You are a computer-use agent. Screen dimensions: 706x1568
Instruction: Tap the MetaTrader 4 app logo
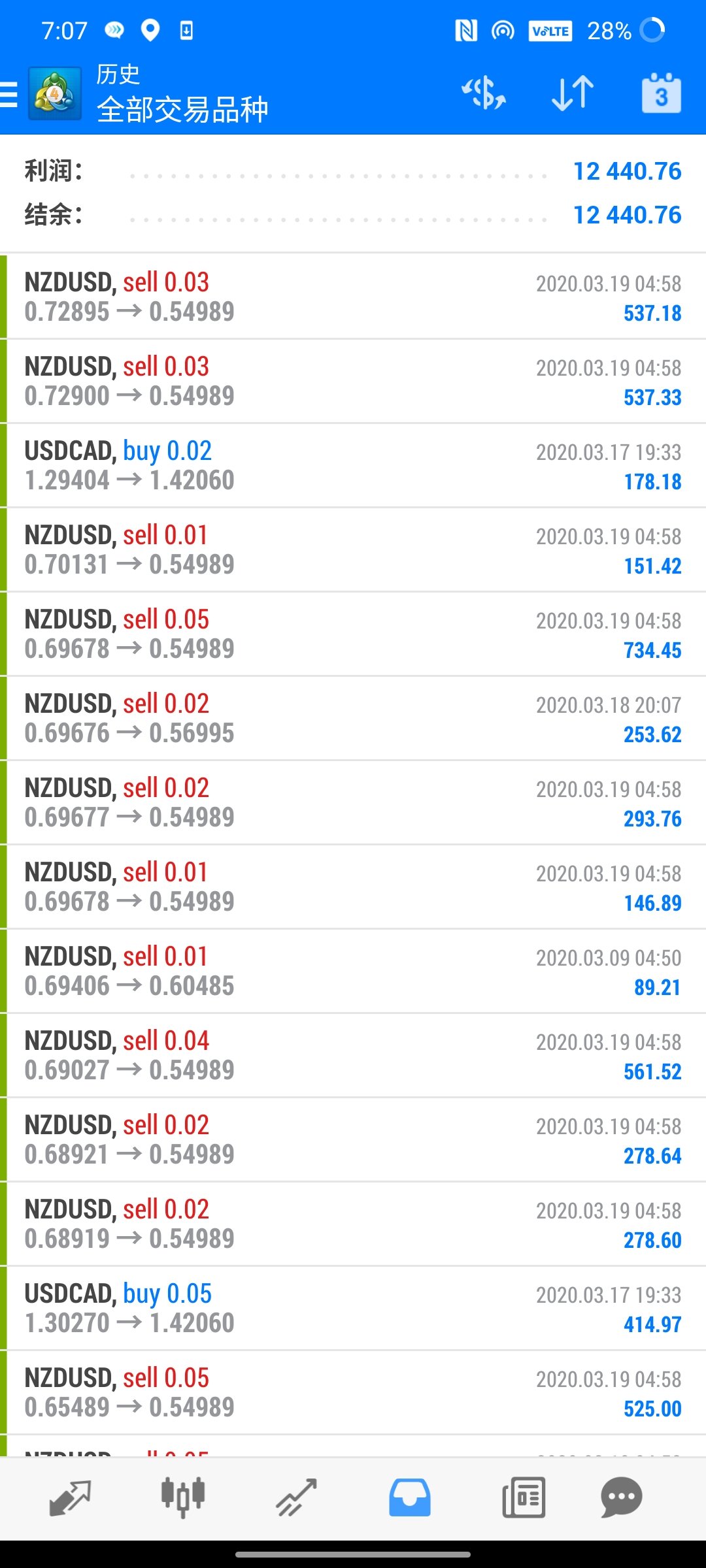coord(55,93)
